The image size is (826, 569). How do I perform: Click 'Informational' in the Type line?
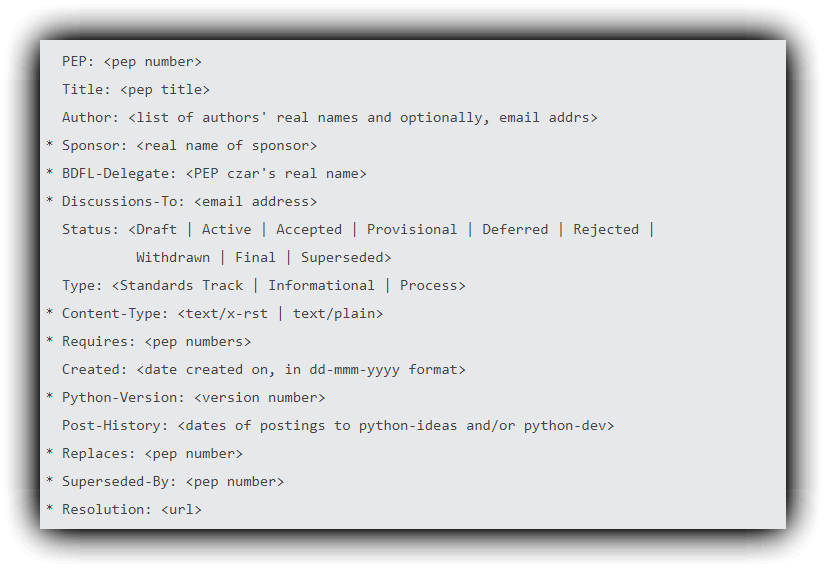pyautogui.click(x=321, y=285)
